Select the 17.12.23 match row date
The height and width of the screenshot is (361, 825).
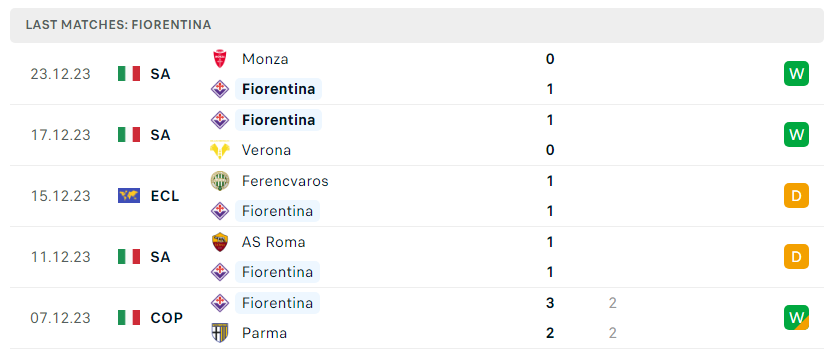point(61,135)
